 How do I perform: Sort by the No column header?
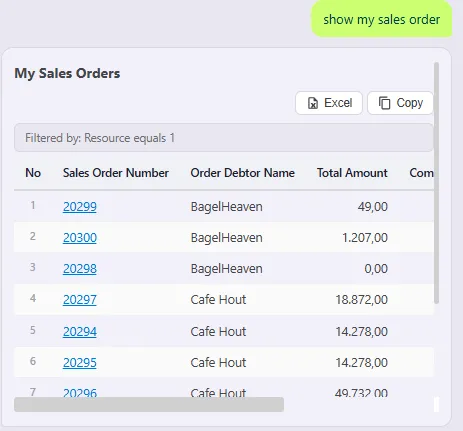pyautogui.click(x=33, y=173)
